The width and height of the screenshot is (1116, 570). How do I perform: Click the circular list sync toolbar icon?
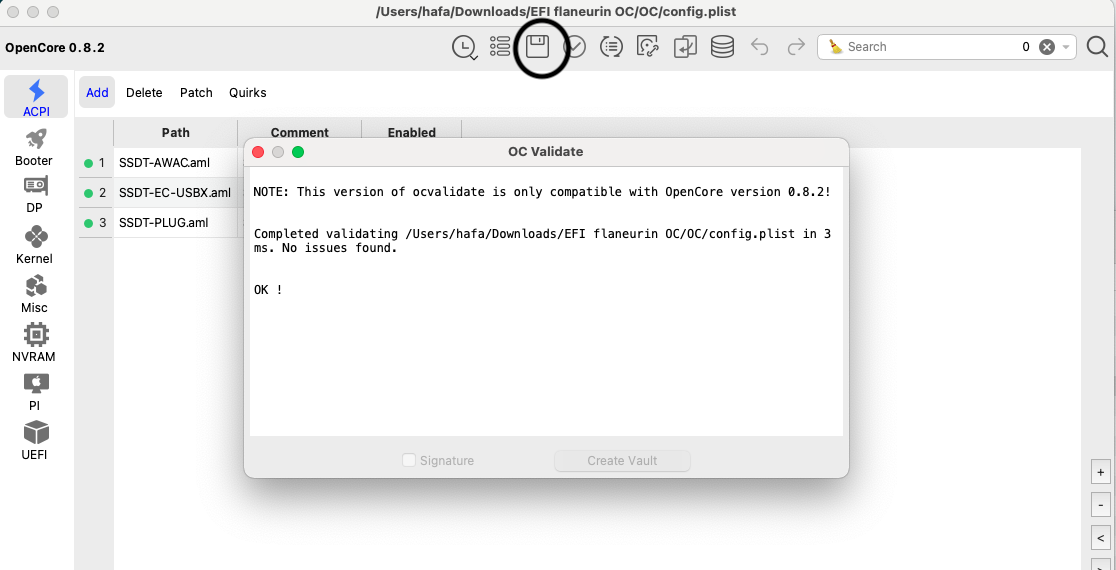tap(611, 47)
